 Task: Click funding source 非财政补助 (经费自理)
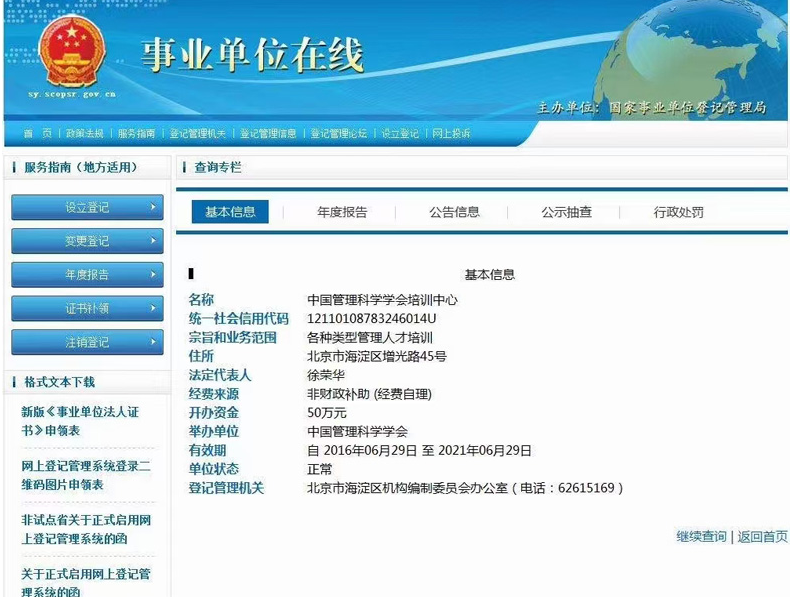pyautogui.click(x=369, y=394)
